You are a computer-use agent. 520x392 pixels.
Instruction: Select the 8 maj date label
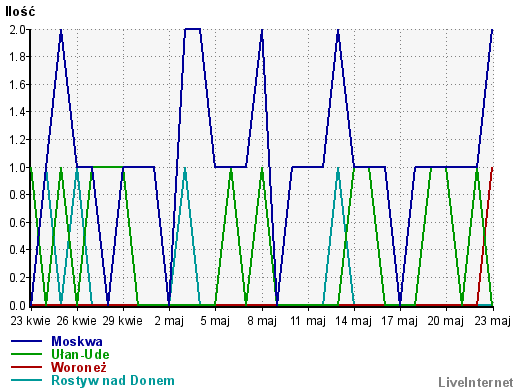click(262, 321)
